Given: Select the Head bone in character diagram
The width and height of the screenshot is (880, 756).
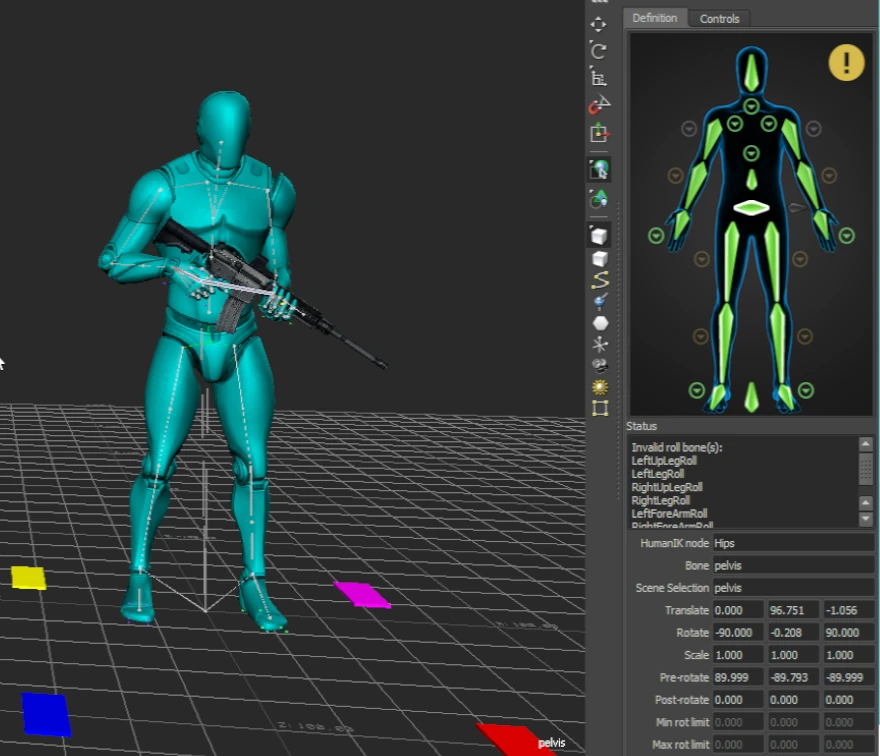Looking at the screenshot, I should pyautogui.click(x=751, y=72).
